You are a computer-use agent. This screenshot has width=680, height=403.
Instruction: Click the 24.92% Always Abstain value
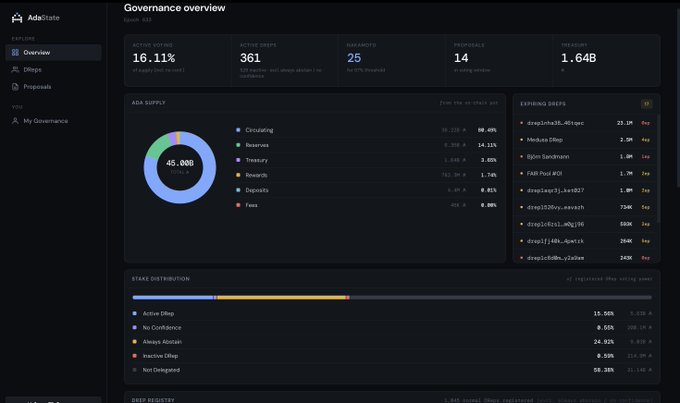(x=604, y=342)
